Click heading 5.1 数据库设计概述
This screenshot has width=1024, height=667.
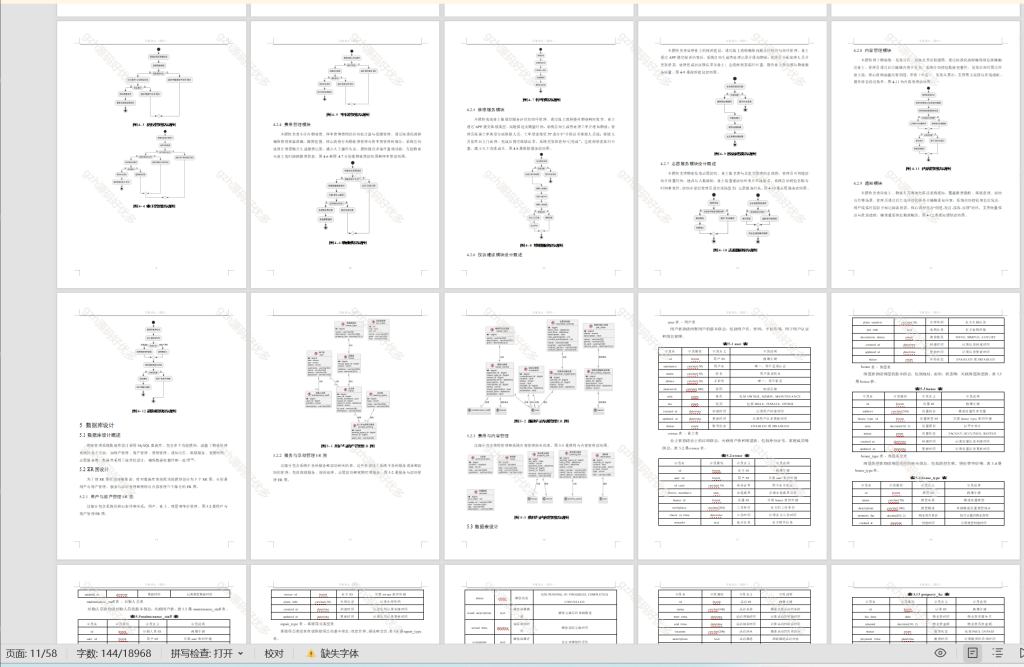pos(100,435)
